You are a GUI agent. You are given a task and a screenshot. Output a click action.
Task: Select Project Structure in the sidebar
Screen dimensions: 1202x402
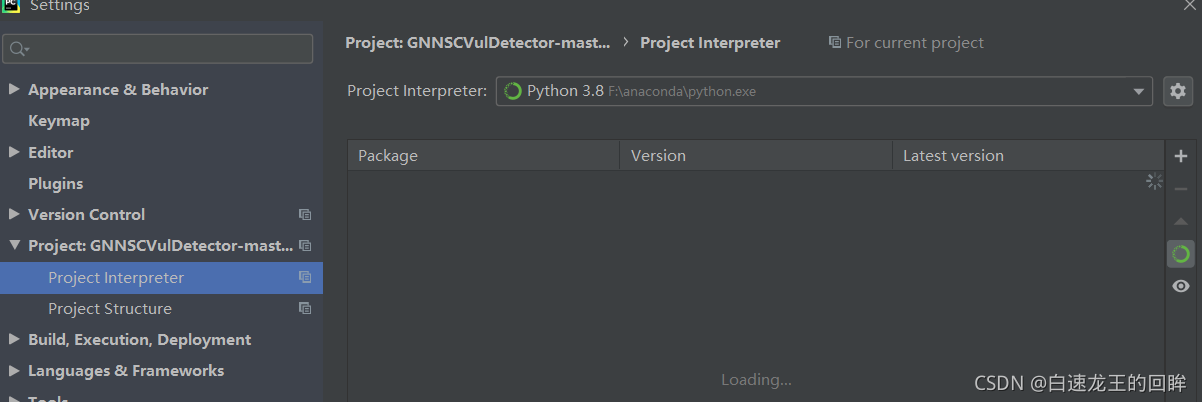110,309
